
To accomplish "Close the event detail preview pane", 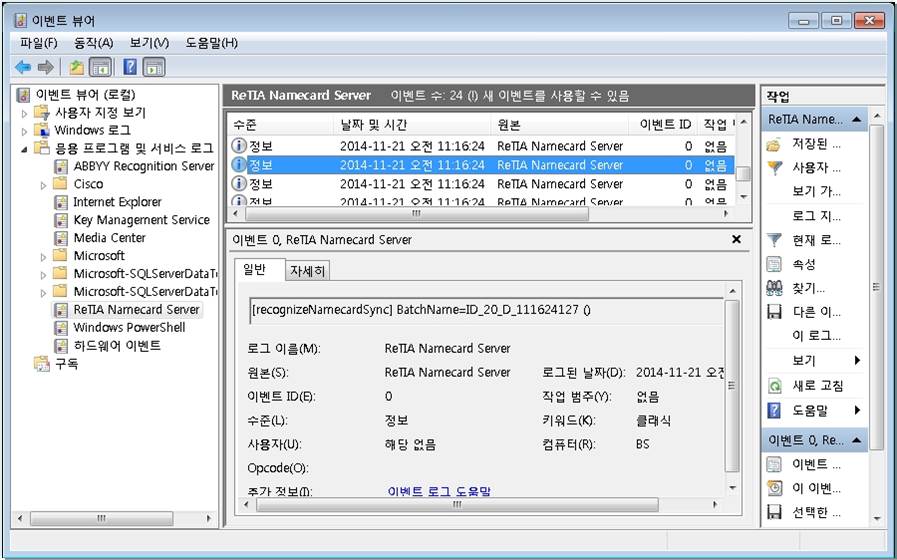I will [736, 240].
